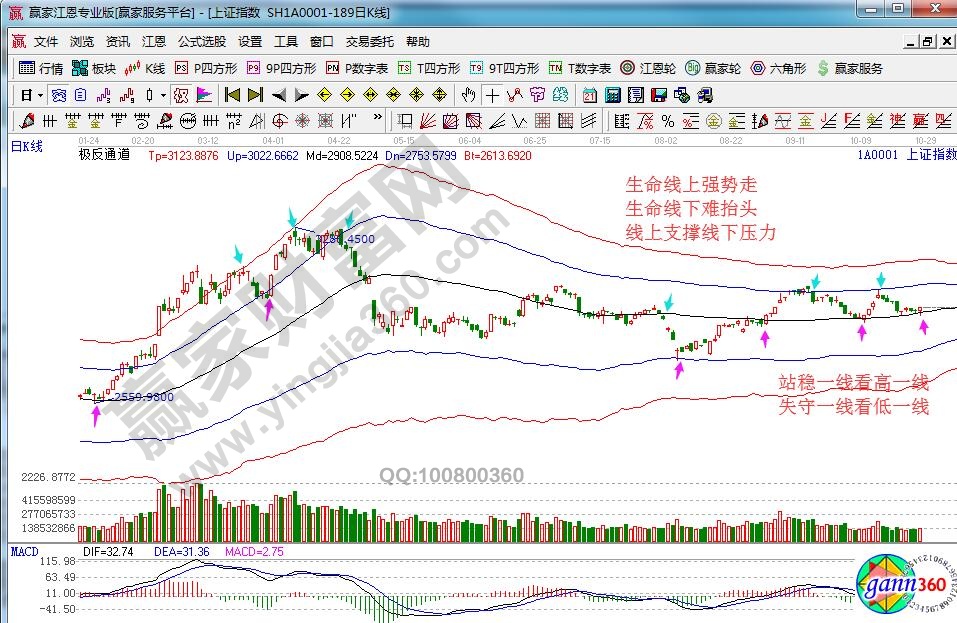Open the 公式选股 menu
The height and width of the screenshot is (623, 957).
202,42
